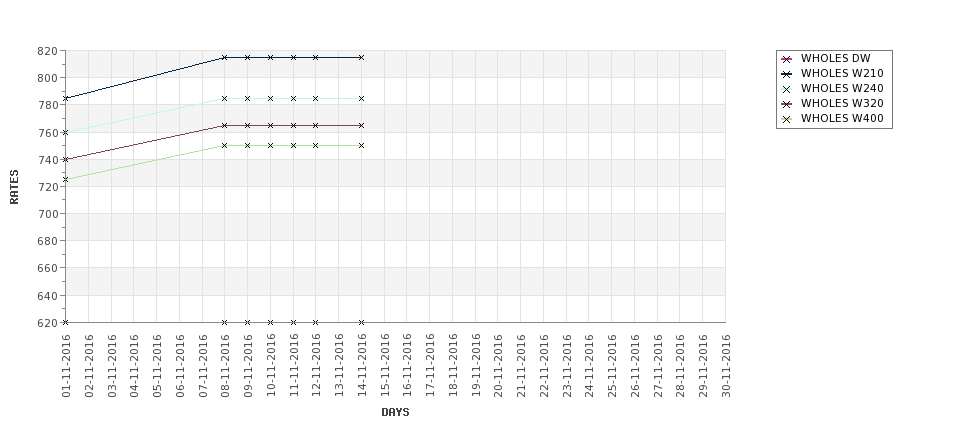The width and height of the screenshot is (975, 429).
Task: Click the WHOLES W320 legend marker icon
Action: tap(786, 104)
